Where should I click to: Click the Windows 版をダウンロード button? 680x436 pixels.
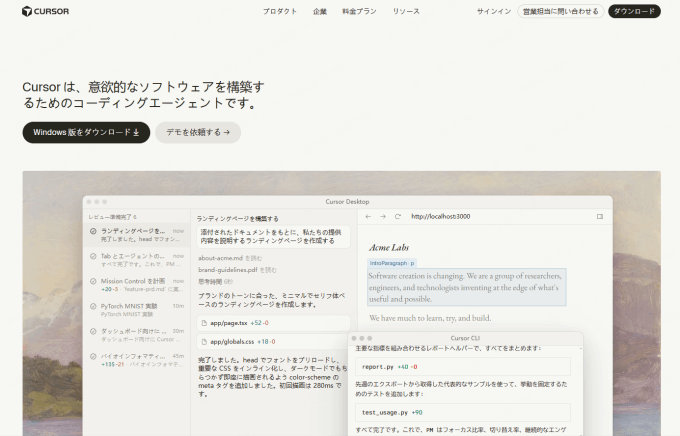click(x=86, y=132)
